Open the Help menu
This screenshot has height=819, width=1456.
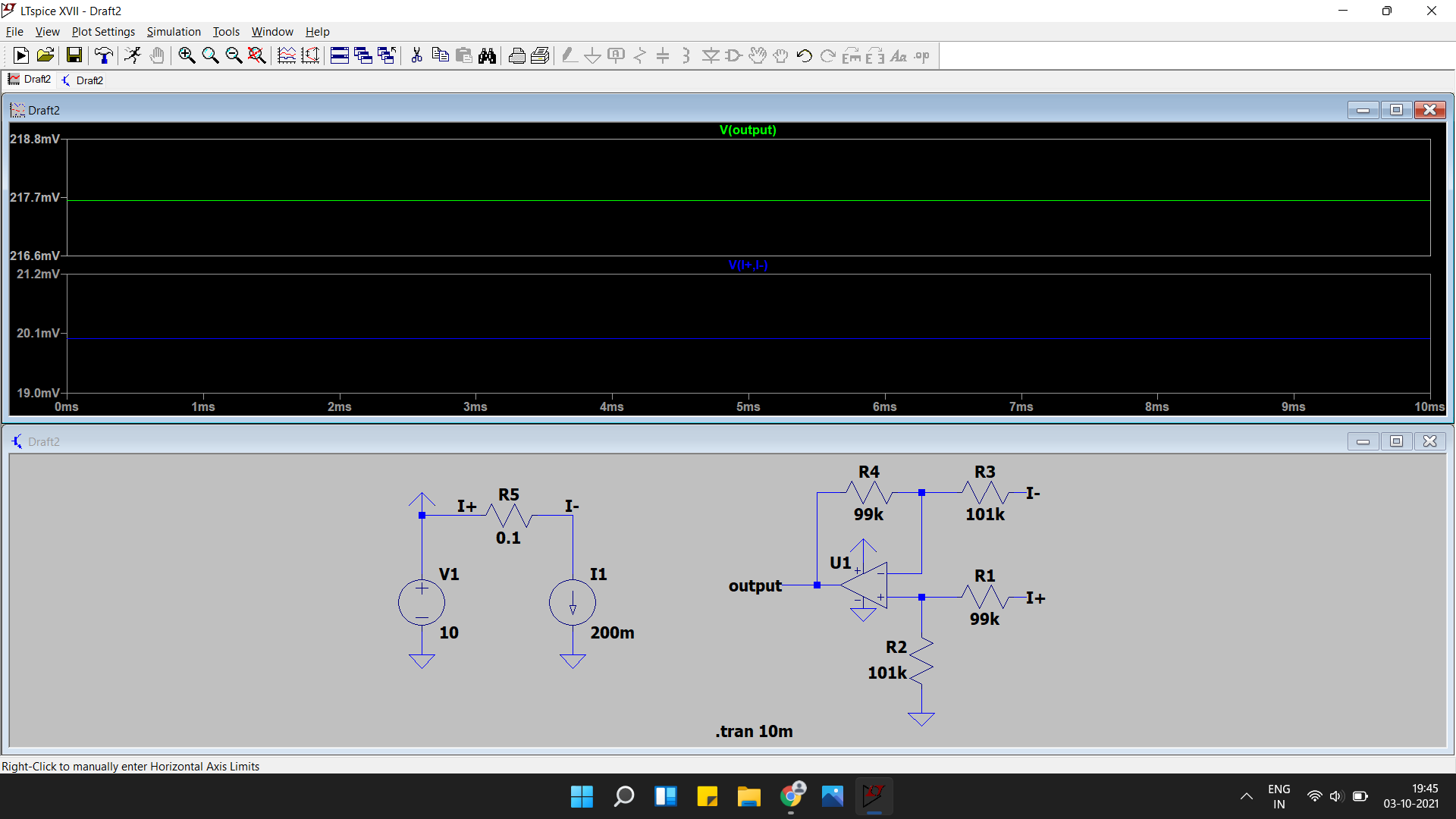coord(318,32)
